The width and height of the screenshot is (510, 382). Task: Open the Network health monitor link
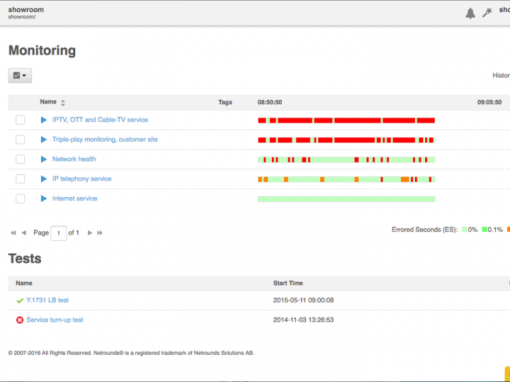[74, 159]
